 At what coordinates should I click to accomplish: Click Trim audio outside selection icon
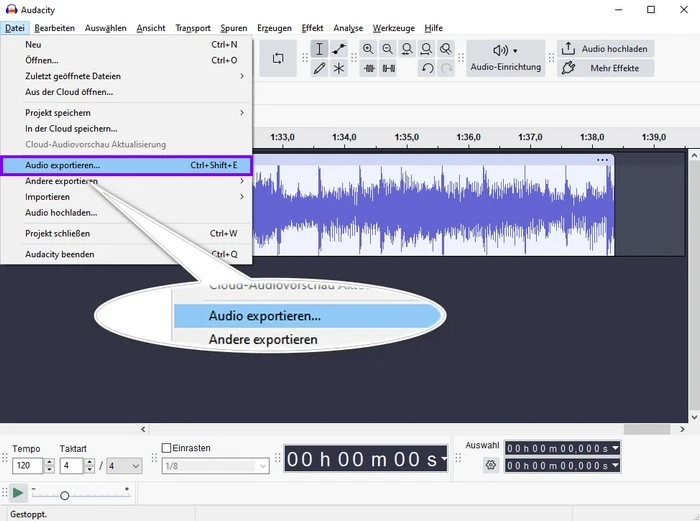click(x=369, y=68)
